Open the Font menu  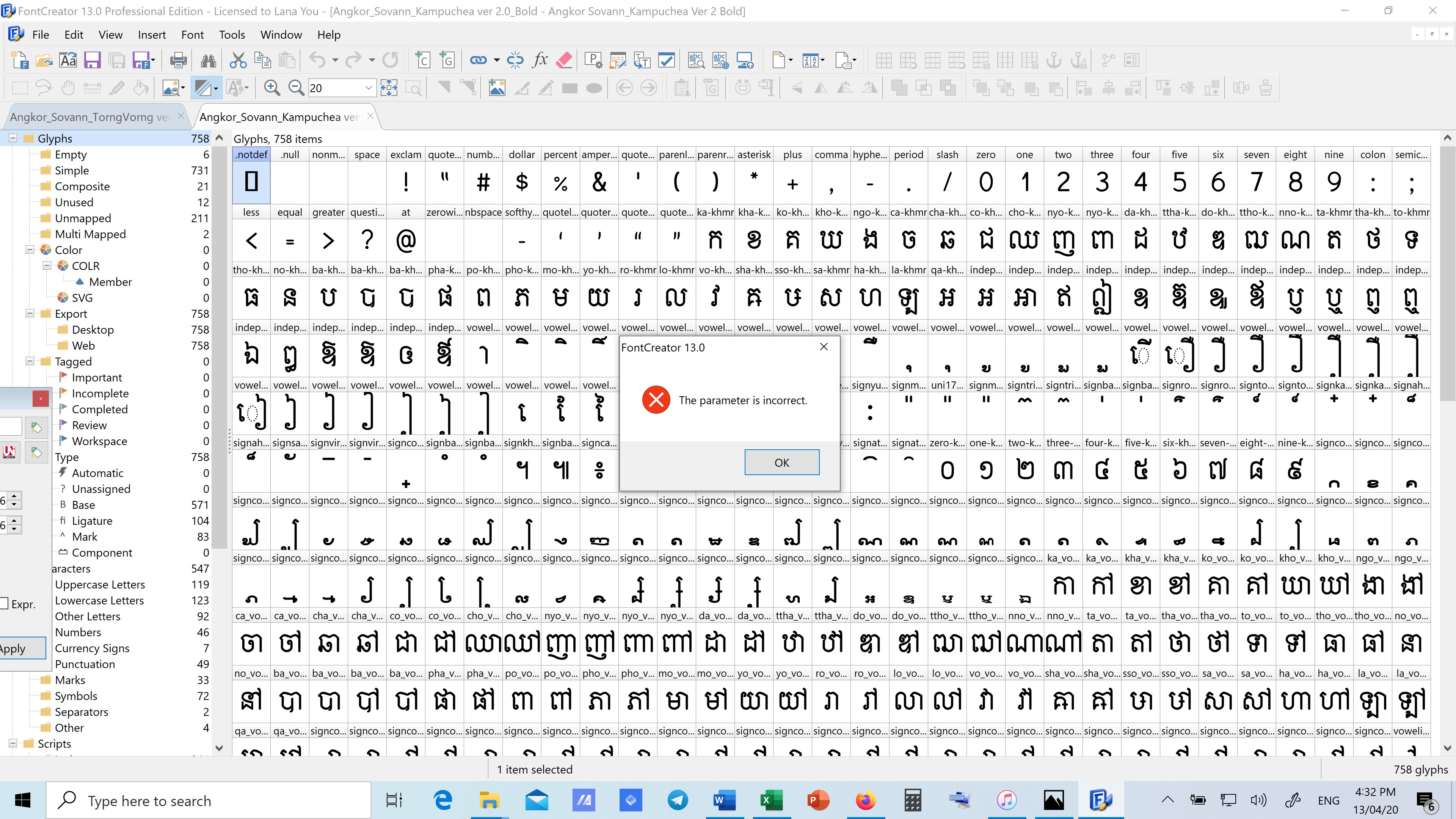tap(191, 34)
